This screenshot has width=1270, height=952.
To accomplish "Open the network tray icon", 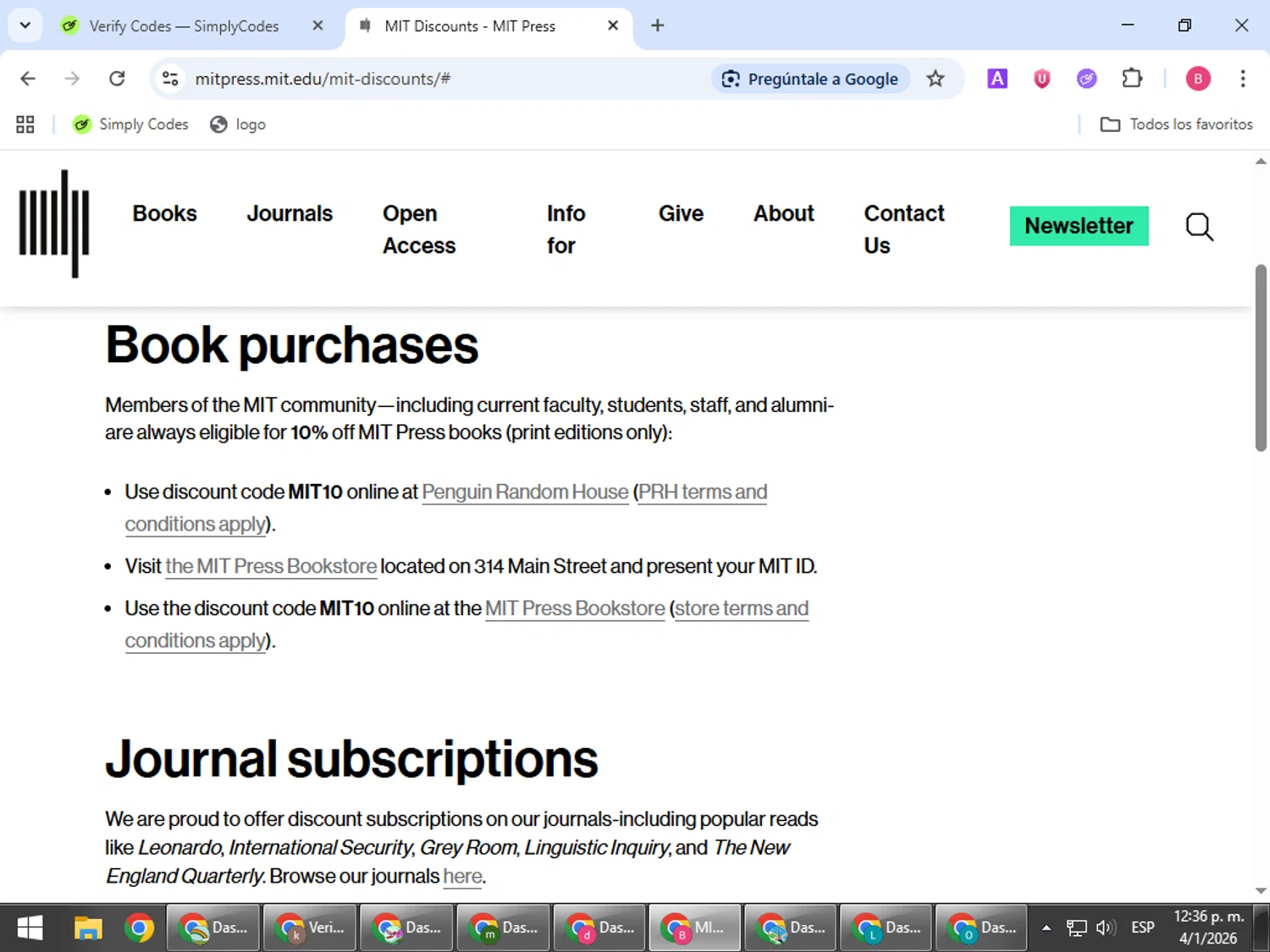I will [x=1076, y=928].
